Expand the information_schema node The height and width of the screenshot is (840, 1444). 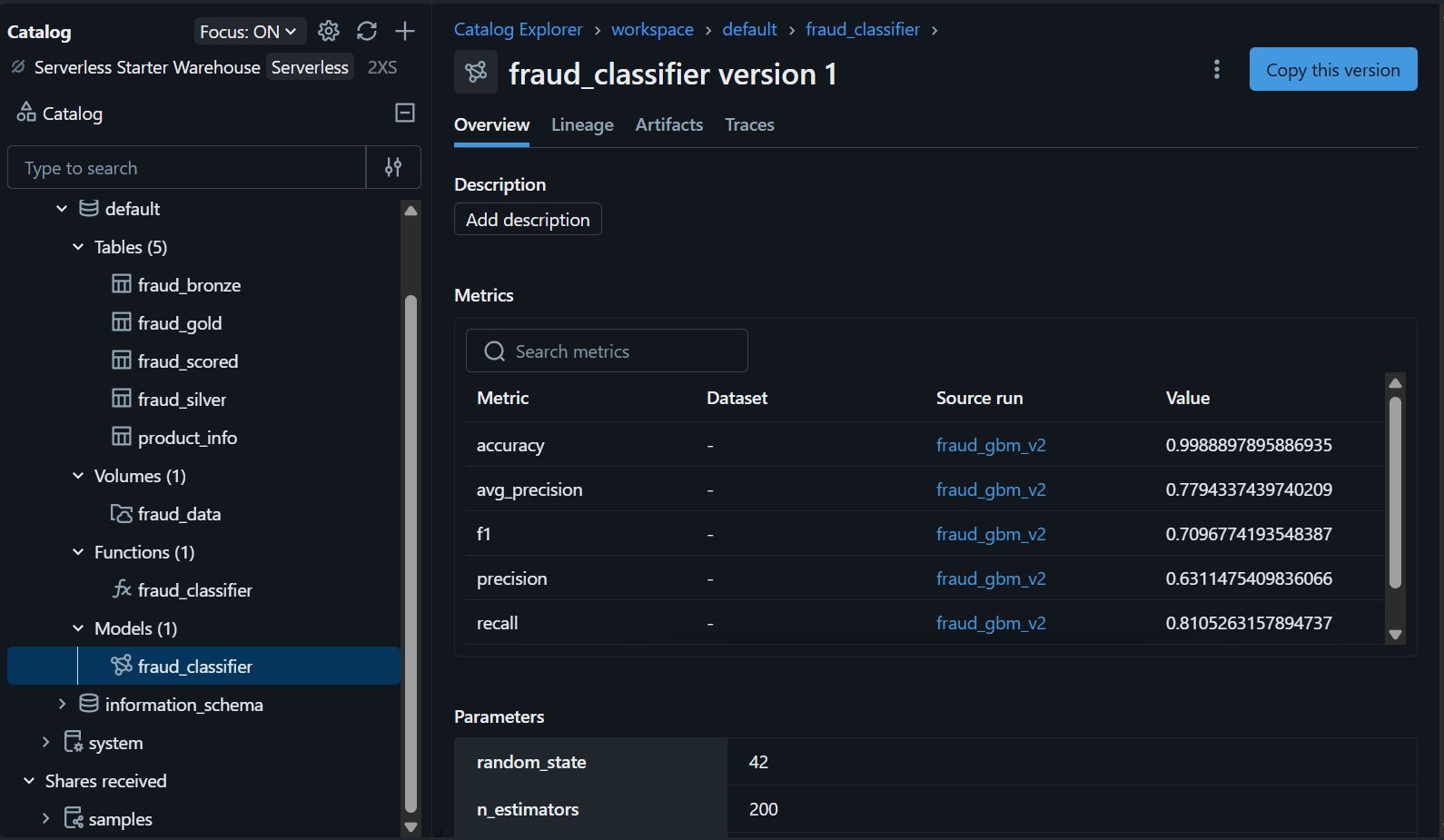[x=62, y=704]
